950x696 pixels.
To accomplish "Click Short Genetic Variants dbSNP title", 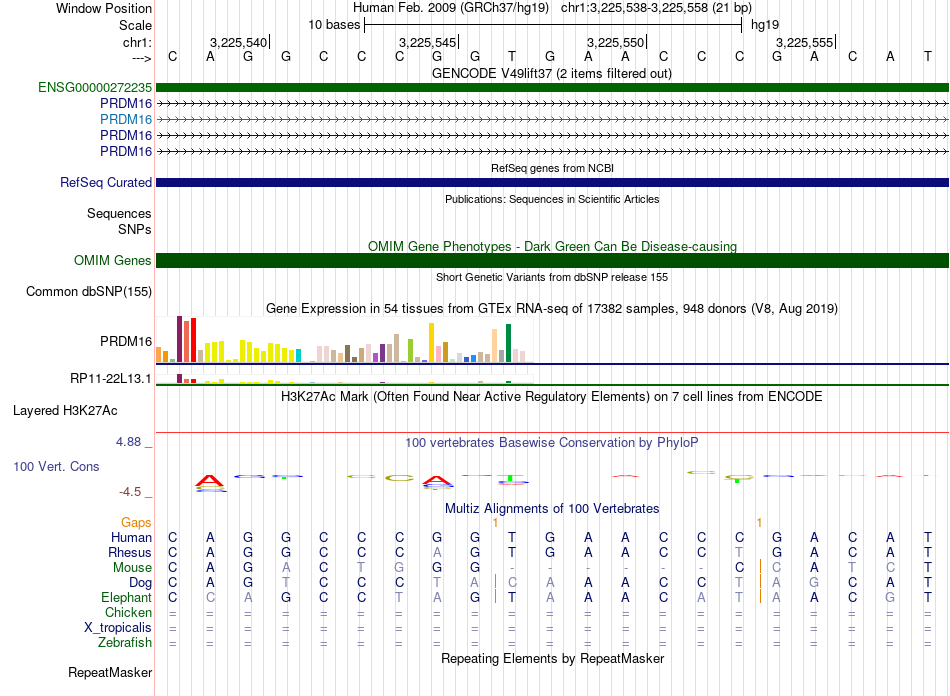I will point(552,277).
